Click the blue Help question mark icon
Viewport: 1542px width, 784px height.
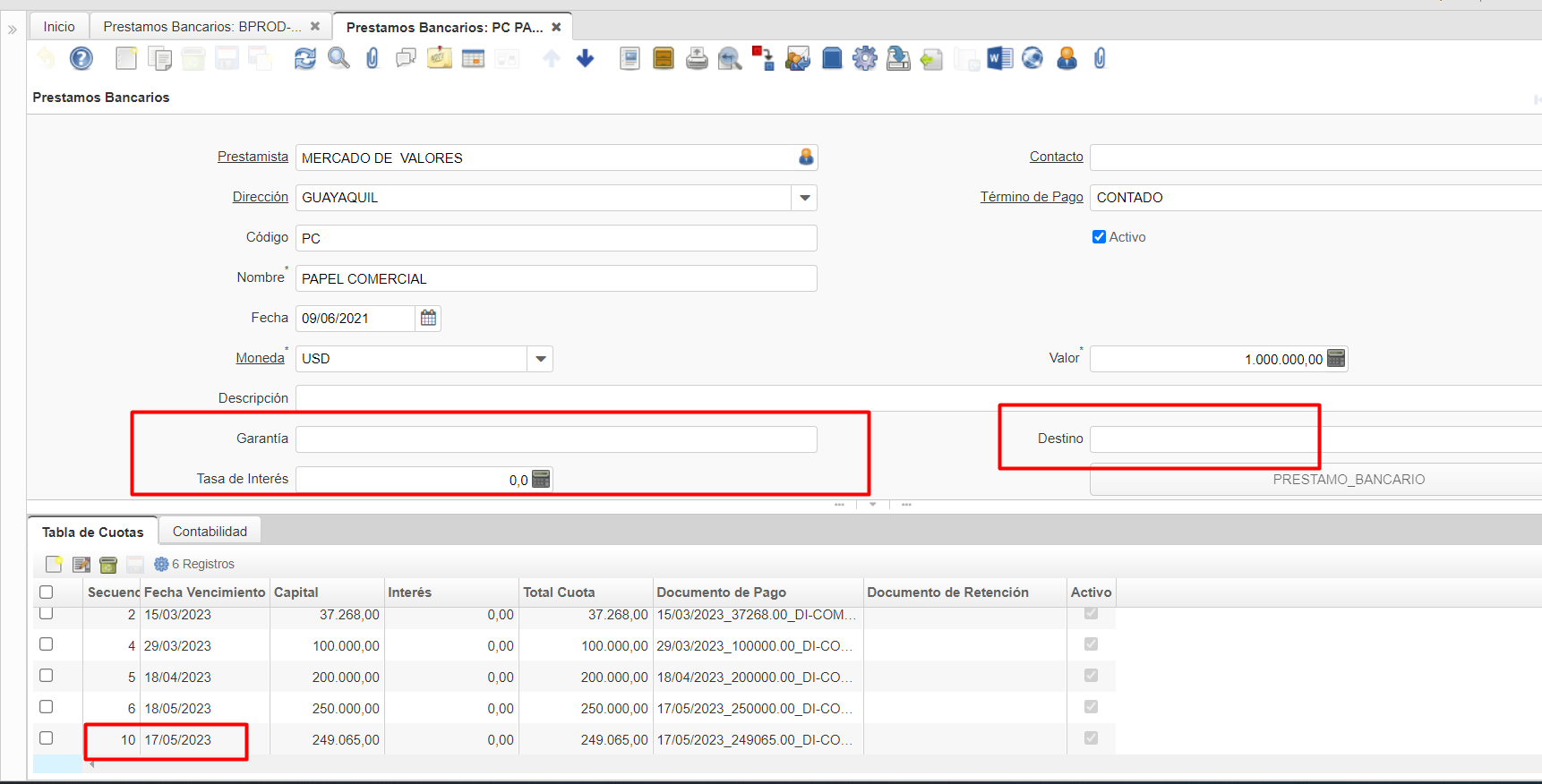coord(81,59)
